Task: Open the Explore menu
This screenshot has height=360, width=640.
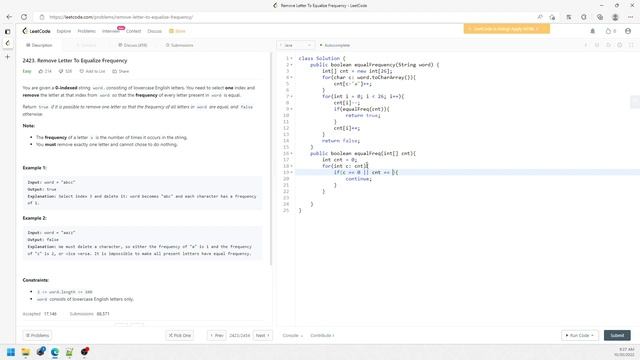Action: point(64,31)
